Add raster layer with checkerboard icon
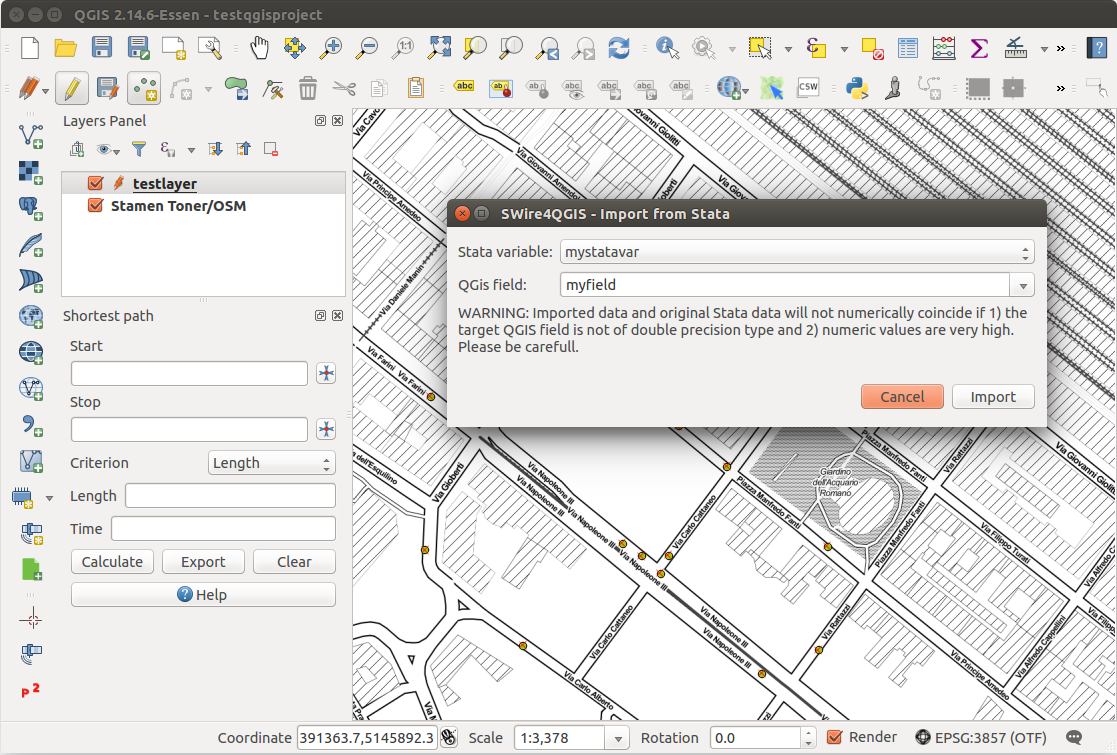The width and height of the screenshot is (1117, 755). (x=31, y=172)
